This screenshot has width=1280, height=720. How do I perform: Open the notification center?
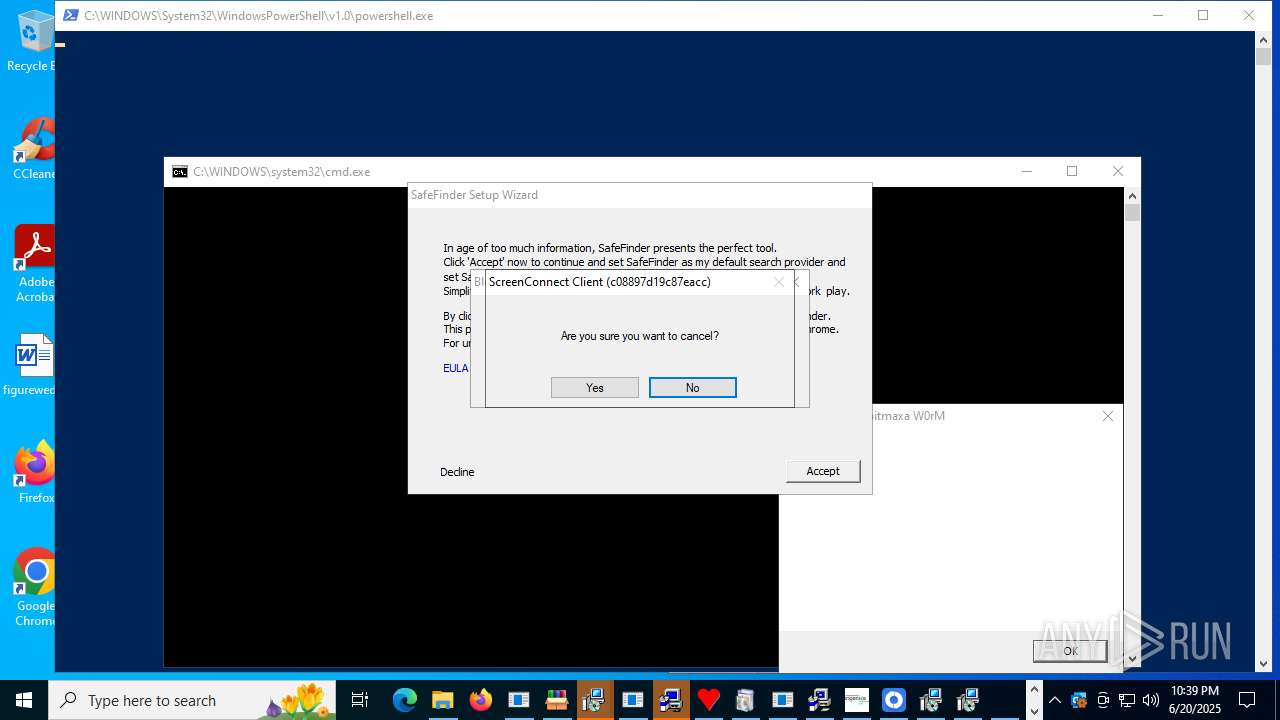coord(1247,700)
